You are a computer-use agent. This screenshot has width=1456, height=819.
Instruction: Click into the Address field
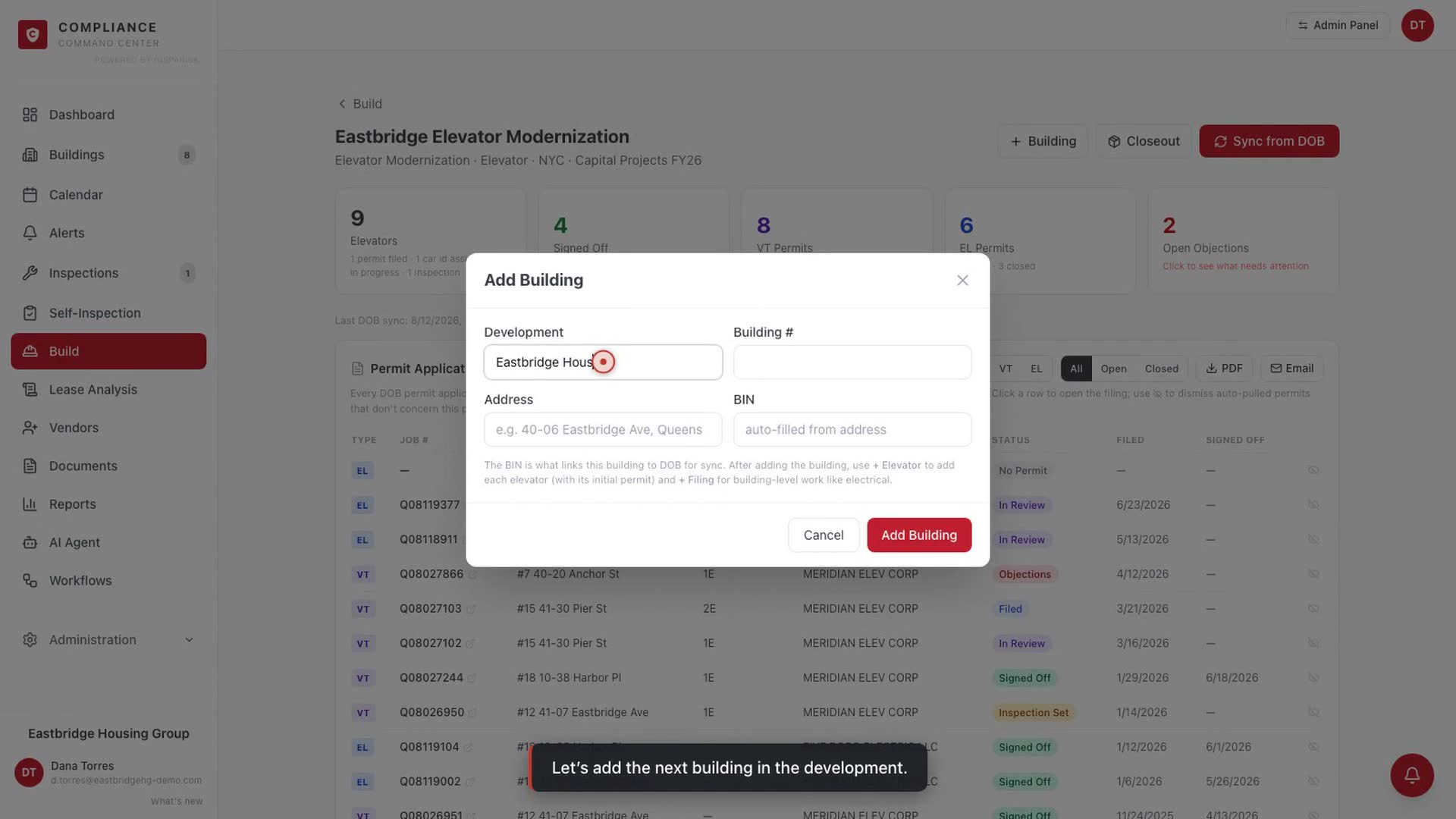603,430
